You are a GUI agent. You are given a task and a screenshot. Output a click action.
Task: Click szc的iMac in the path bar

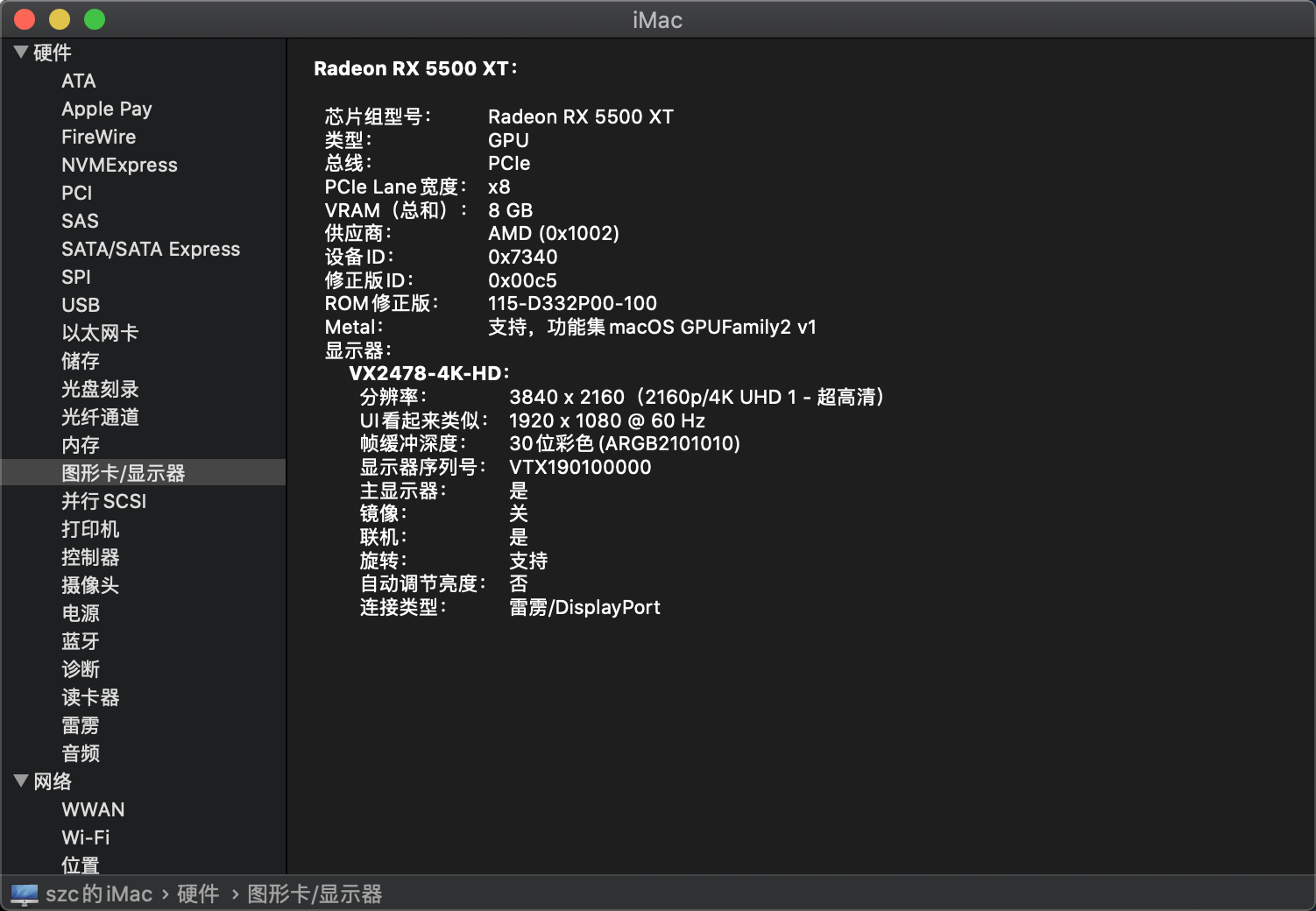(99, 894)
